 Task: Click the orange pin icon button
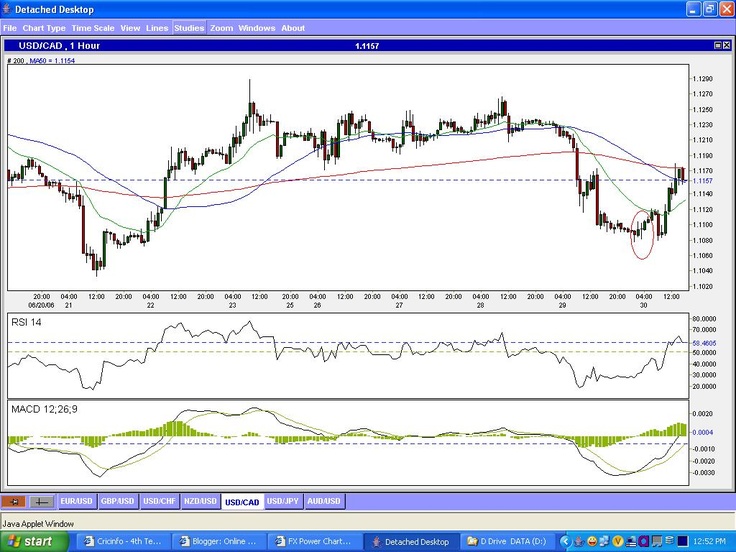click(x=14, y=502)
